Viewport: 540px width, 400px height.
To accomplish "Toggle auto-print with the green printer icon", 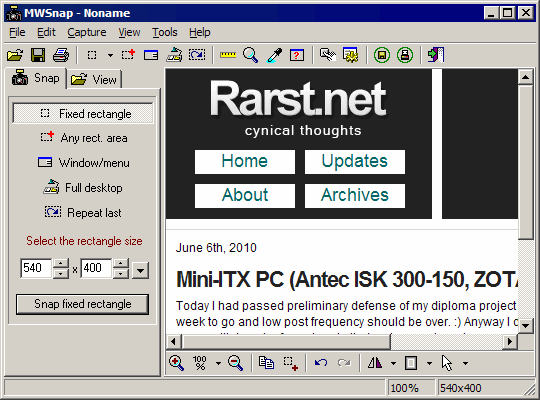I will coord(405,55).
